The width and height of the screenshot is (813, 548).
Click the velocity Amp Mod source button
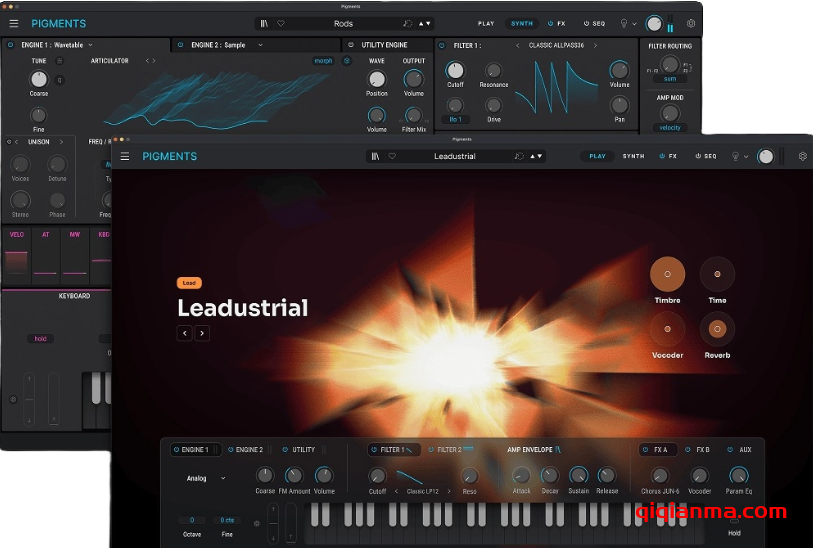click(x=670, y=128)
